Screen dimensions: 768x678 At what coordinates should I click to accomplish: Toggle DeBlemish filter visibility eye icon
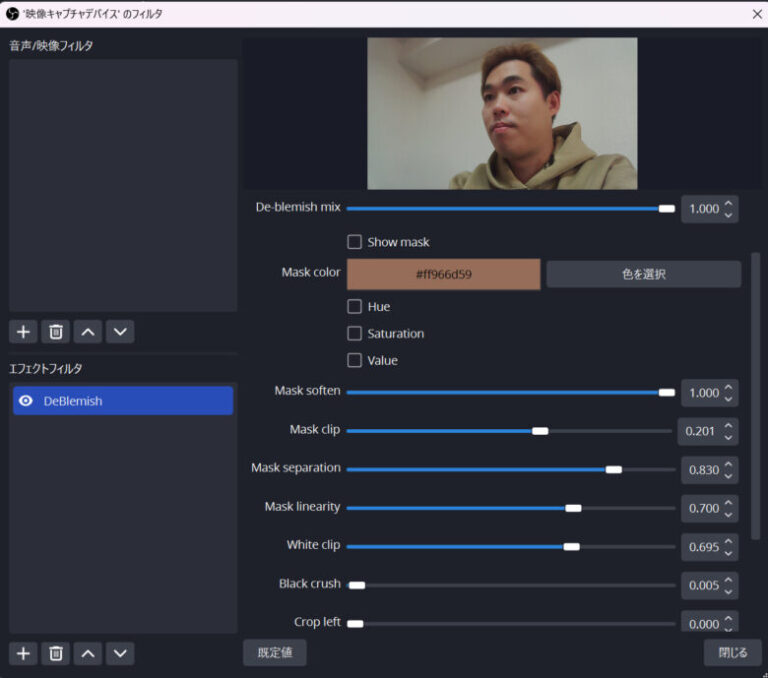(x=26, y=401)
